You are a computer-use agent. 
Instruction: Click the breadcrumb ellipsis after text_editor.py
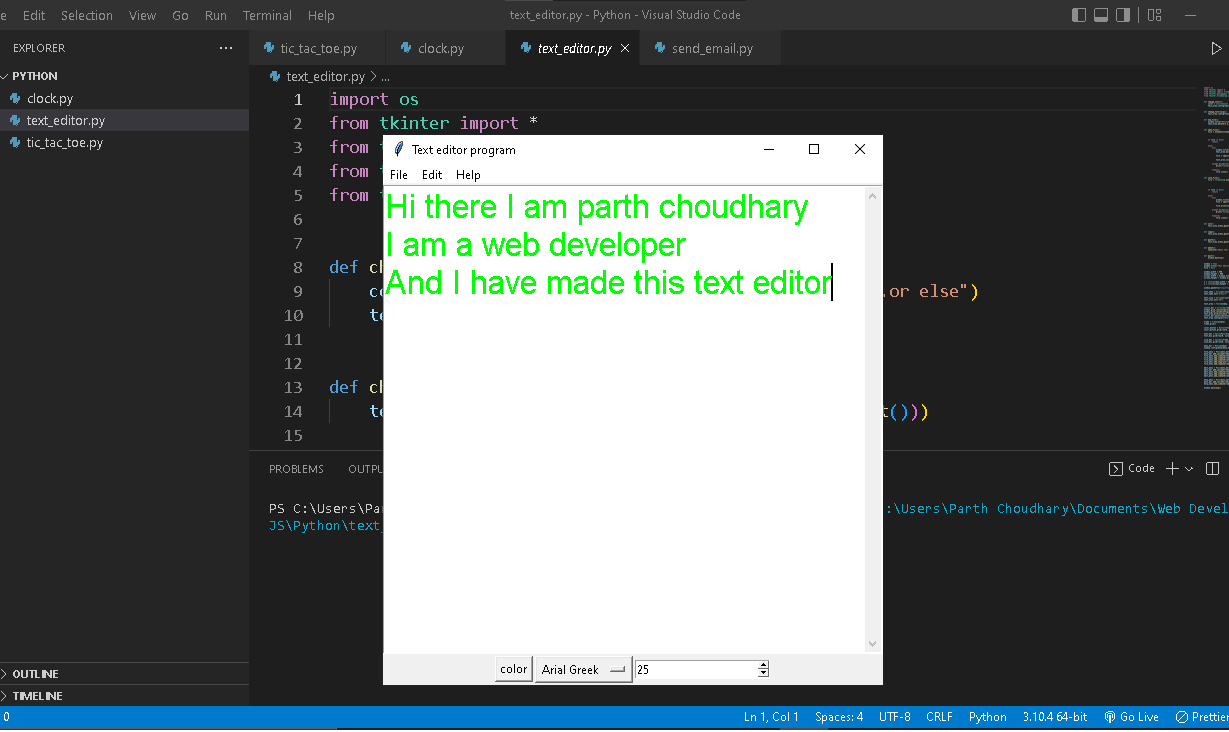(385, 76)
